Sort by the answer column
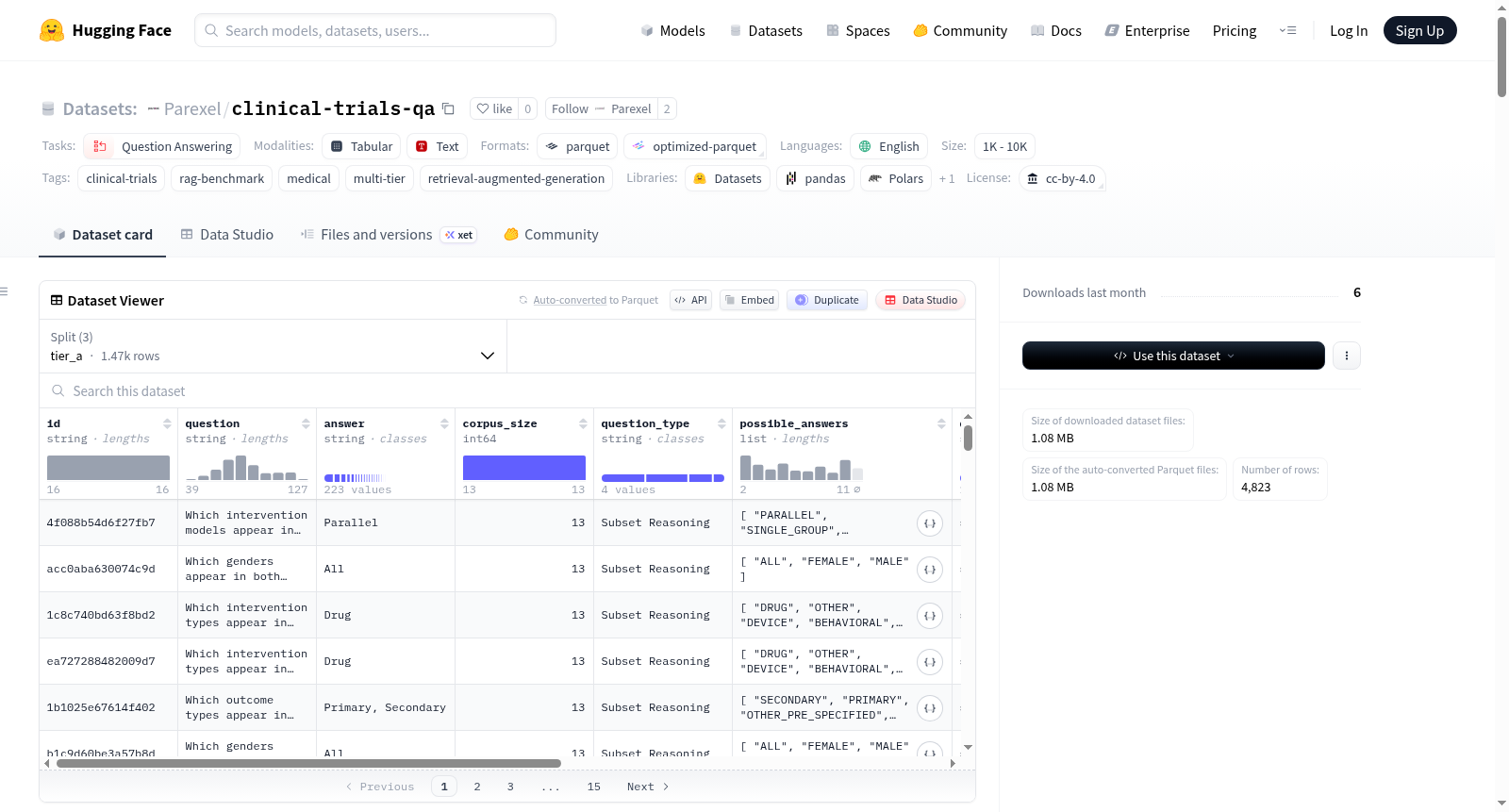This screenshot has height=812, width=1509. point(444,423)
